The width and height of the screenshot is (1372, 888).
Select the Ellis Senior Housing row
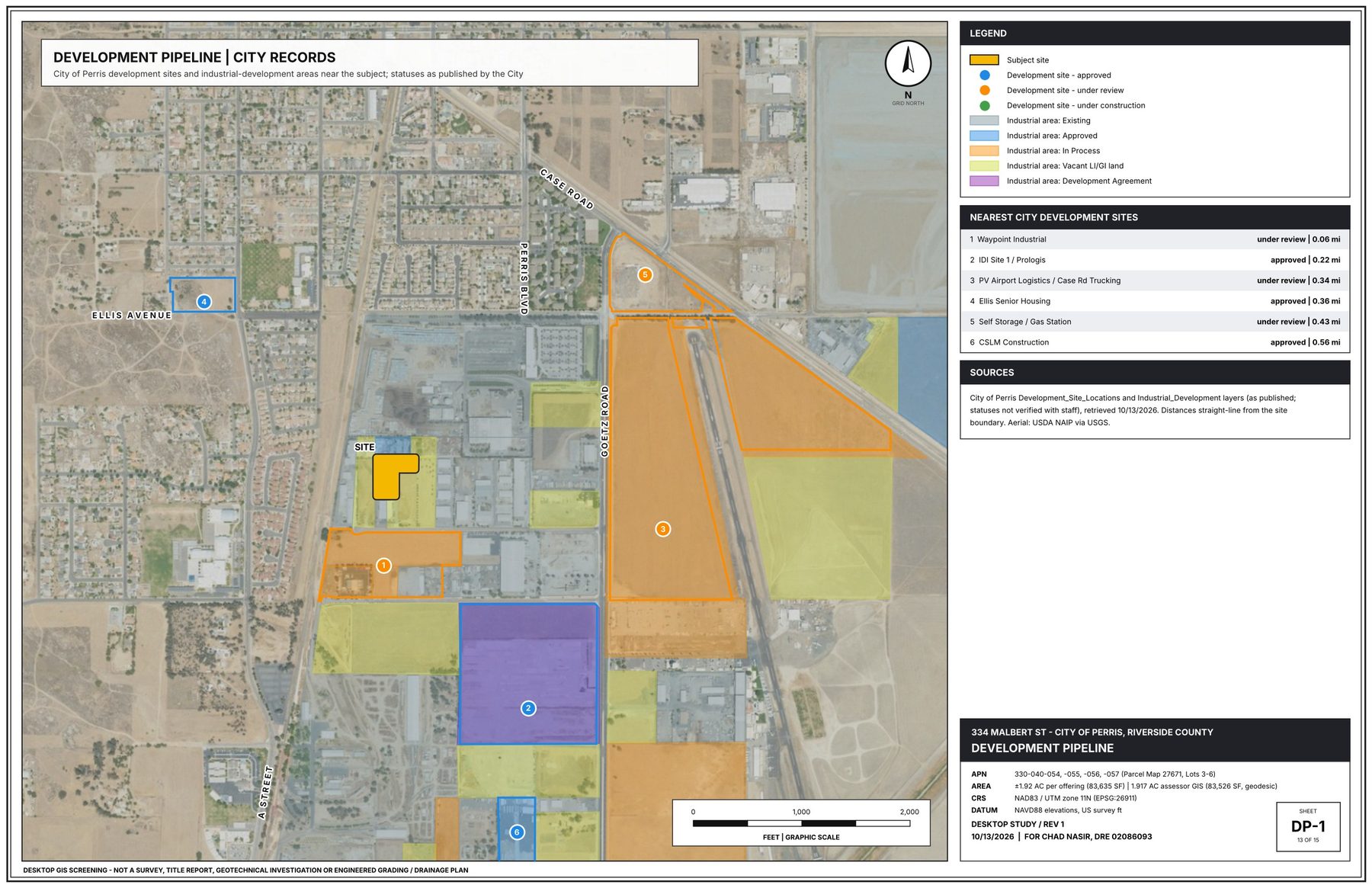click(1155, 301)
